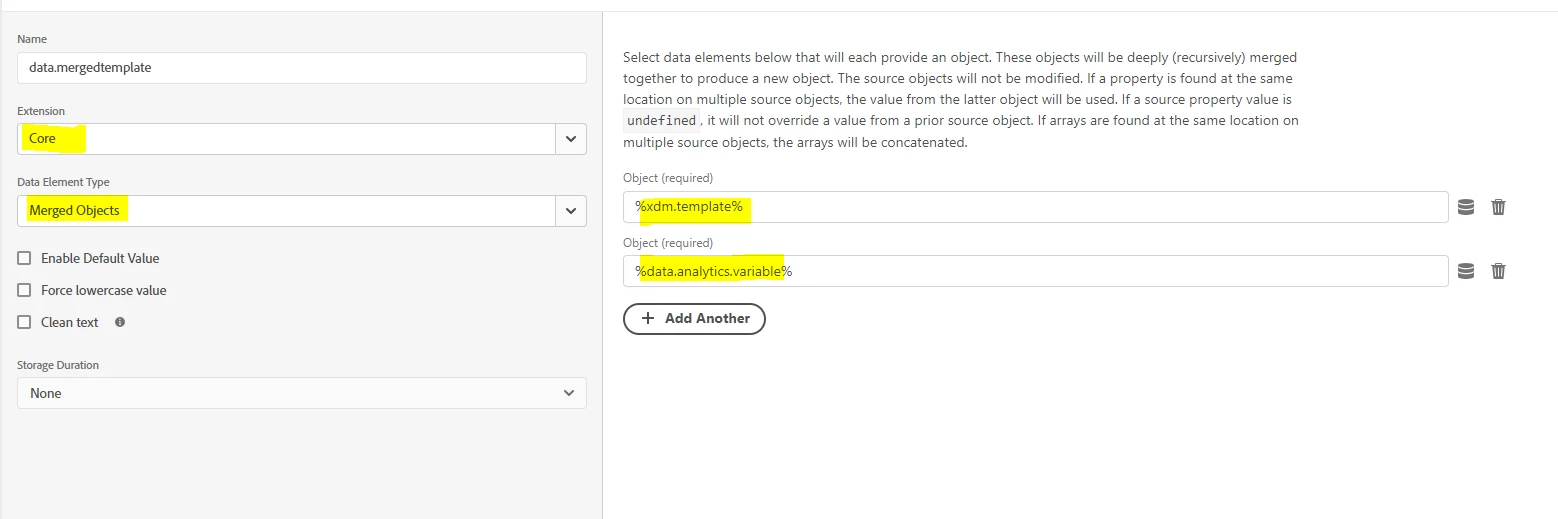Expand the Extension dropdown arrow

pos(570,139)
